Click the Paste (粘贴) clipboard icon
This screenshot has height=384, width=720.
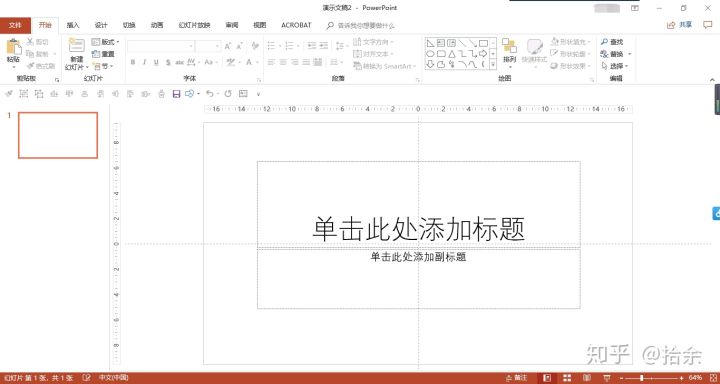13,47
